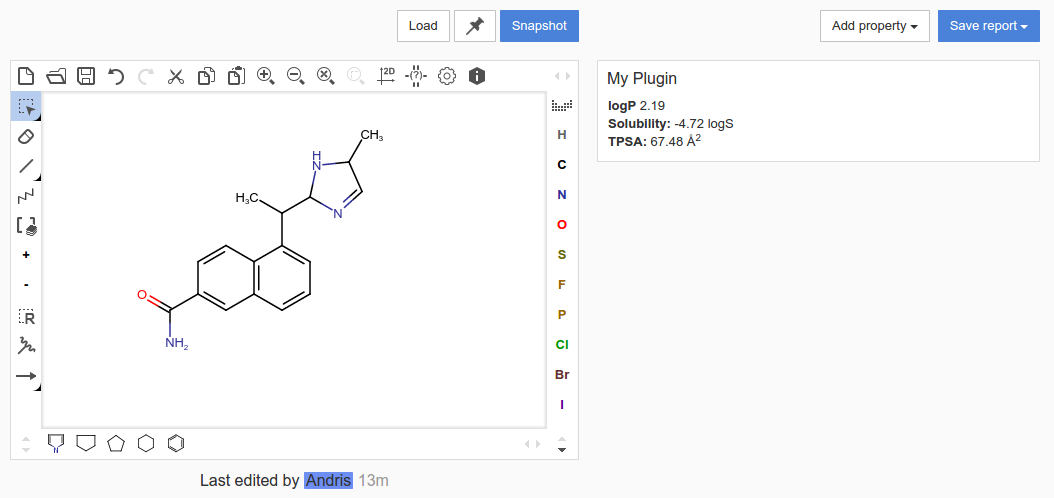Select the chain drawing tool
This screenshot has height=498, width=1054.
click(x=26, y=196)
